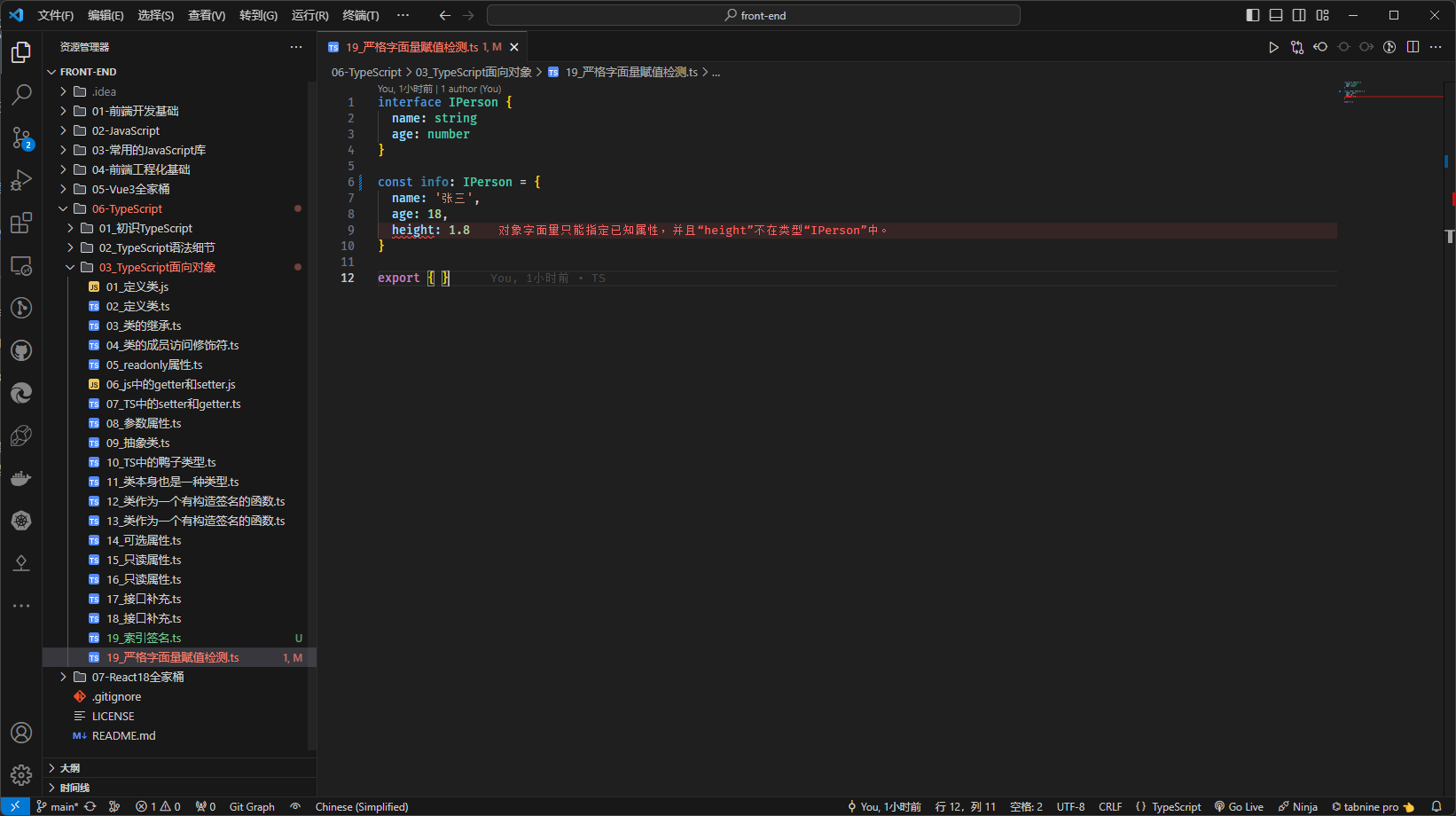The height and width of the screenshot is (816, 1456).
Task: Open 10_TS中的鸭子类型.ts file in explorer
Action: pos(160,463)
